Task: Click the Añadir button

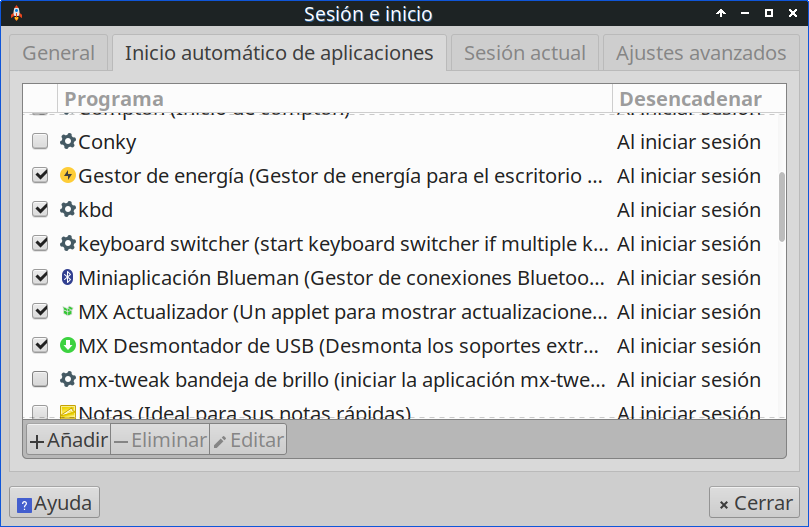Action: click(69, 440)
